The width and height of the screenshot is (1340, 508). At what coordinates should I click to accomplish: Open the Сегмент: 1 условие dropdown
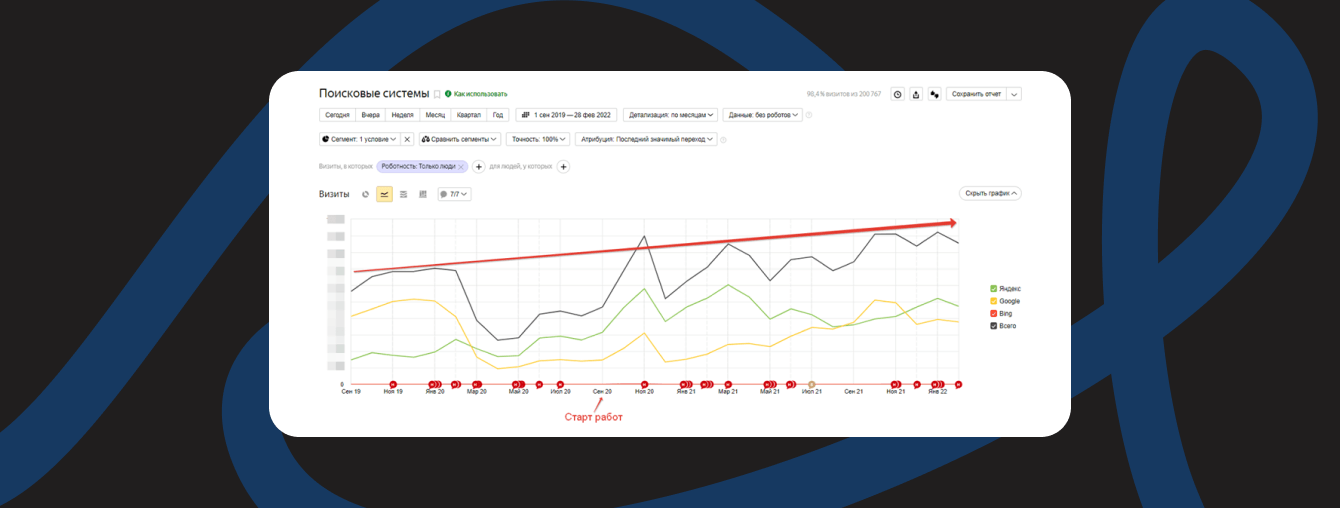coord(359,139)
